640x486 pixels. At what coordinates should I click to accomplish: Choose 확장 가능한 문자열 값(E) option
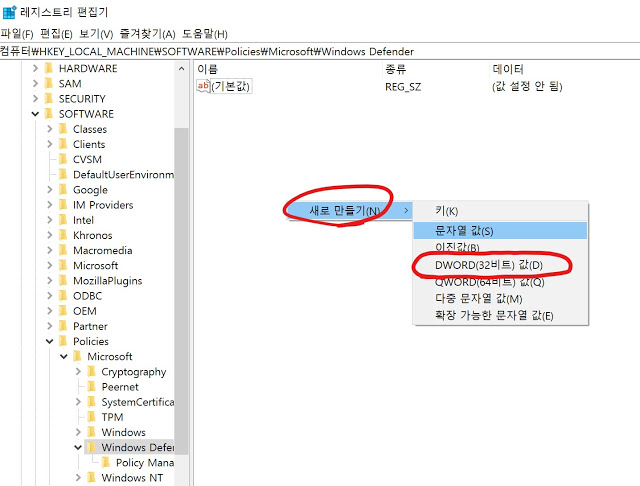(500, 315)
